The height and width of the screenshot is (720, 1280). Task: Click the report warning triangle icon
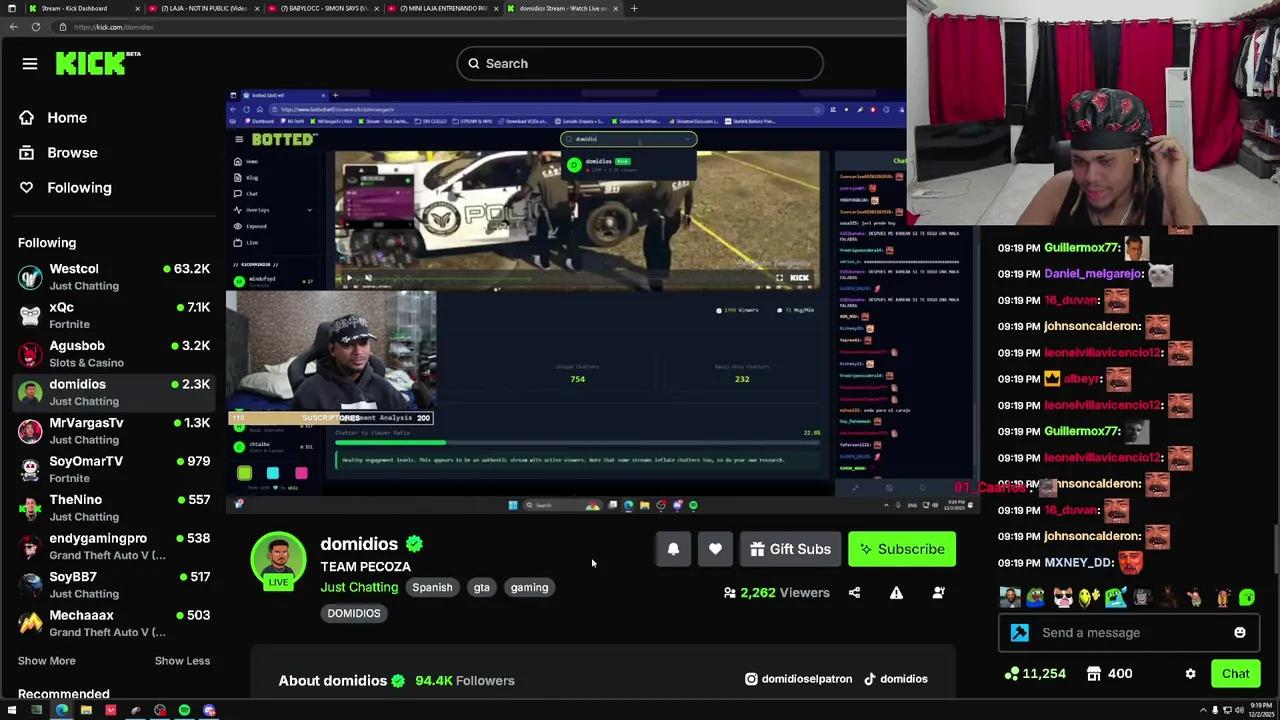pos(896,593)
